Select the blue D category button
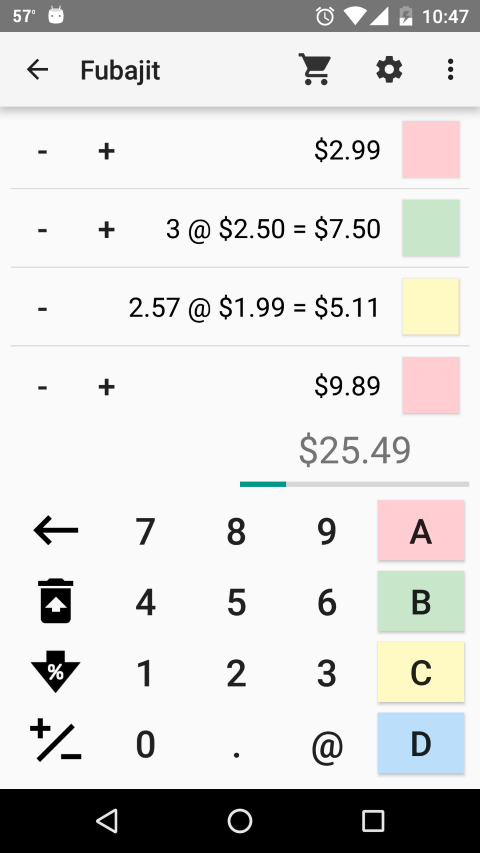This screenshot has width=480, height=853. [x=421, y=743]
